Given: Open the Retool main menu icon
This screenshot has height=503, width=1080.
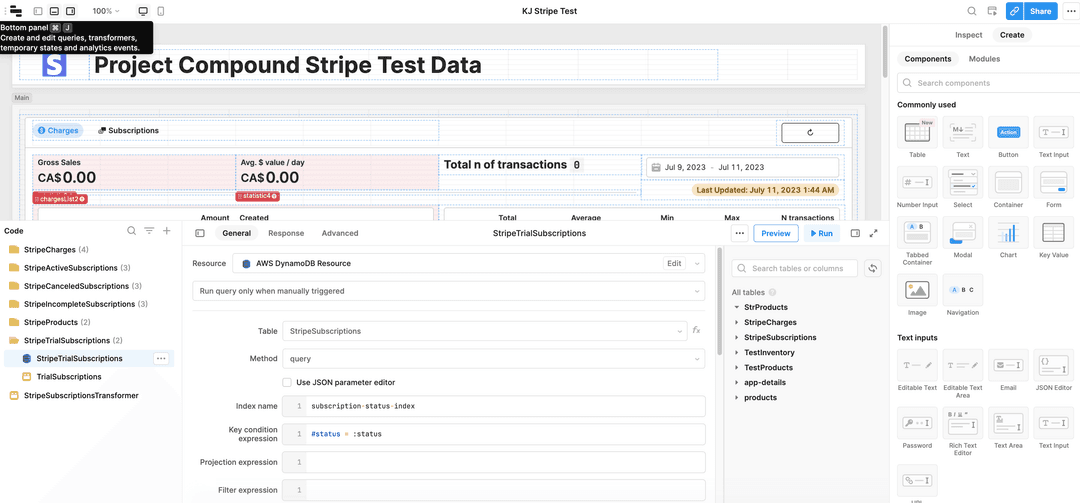Looking at the screenshot, I should click(x=16, y=11).
